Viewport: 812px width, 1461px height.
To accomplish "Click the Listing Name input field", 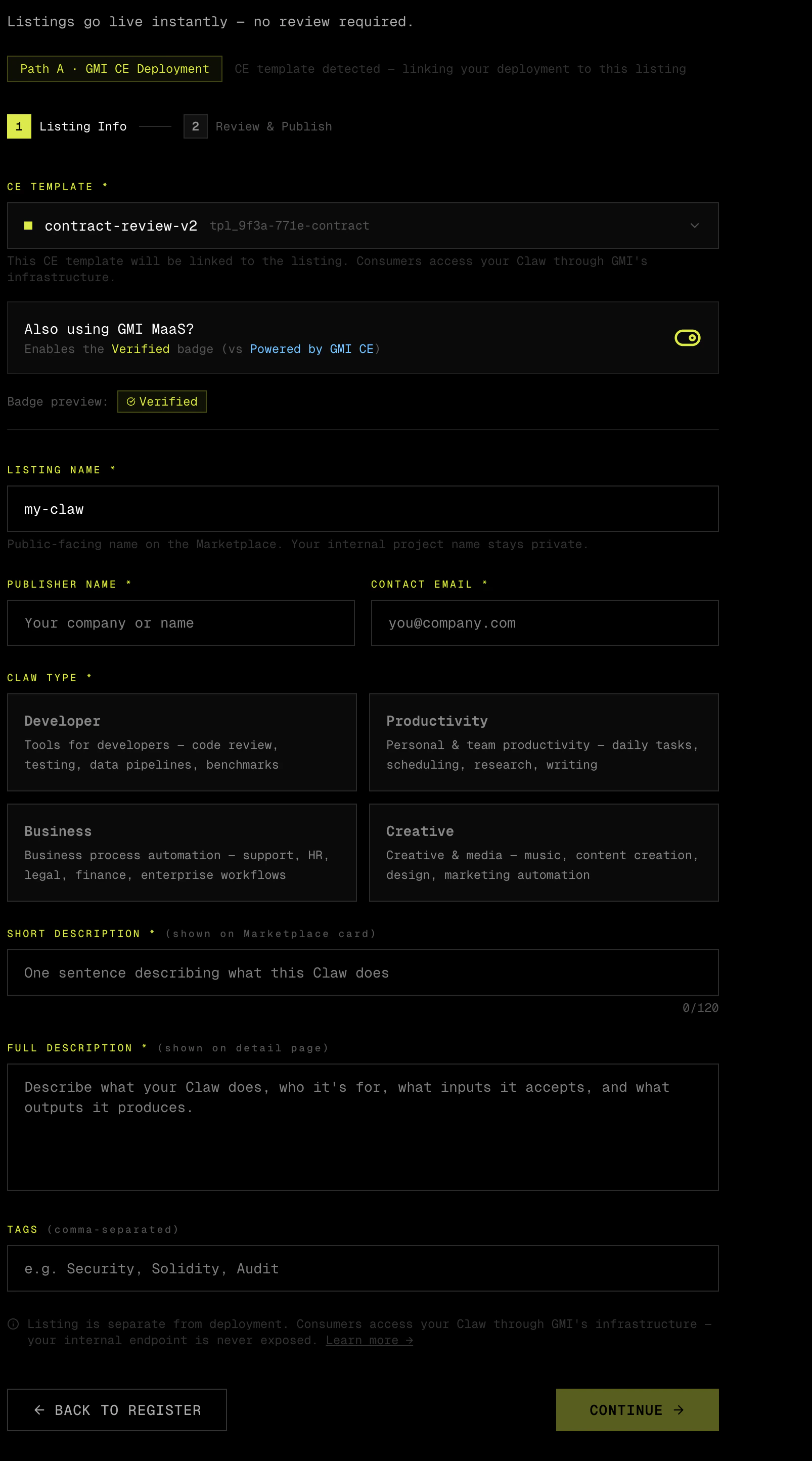I will pos(363,509).
